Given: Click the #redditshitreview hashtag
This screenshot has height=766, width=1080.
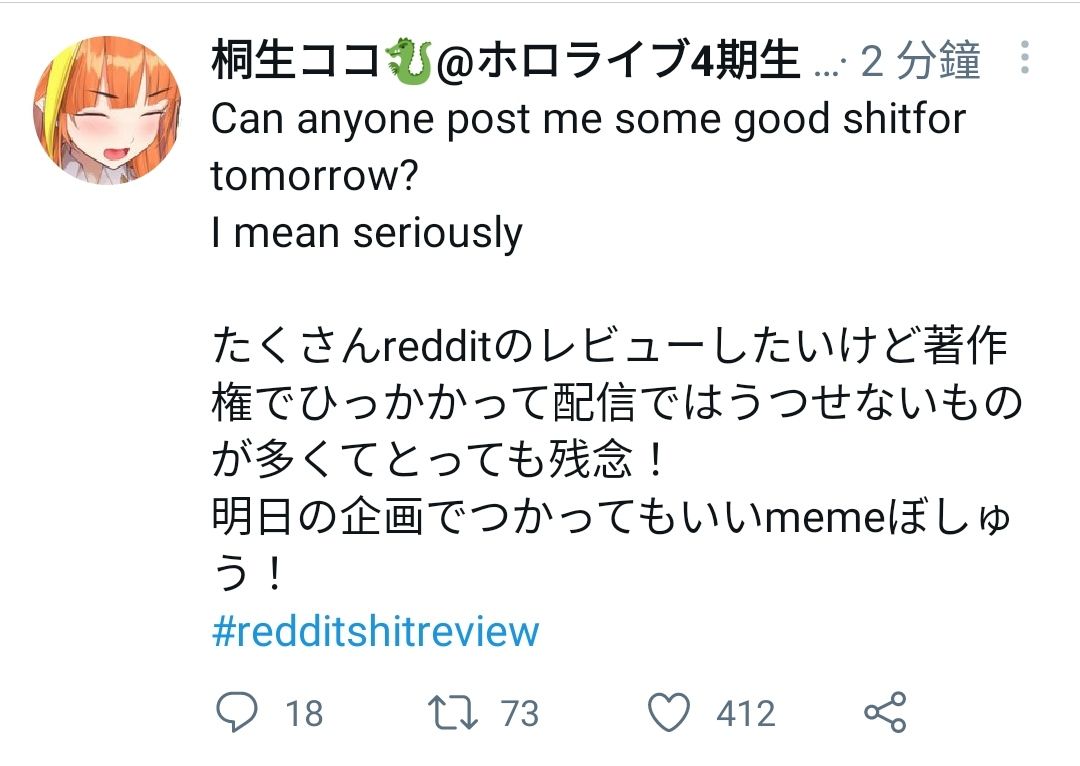Looking at the screenshot, I should click(x=376, y=631).
